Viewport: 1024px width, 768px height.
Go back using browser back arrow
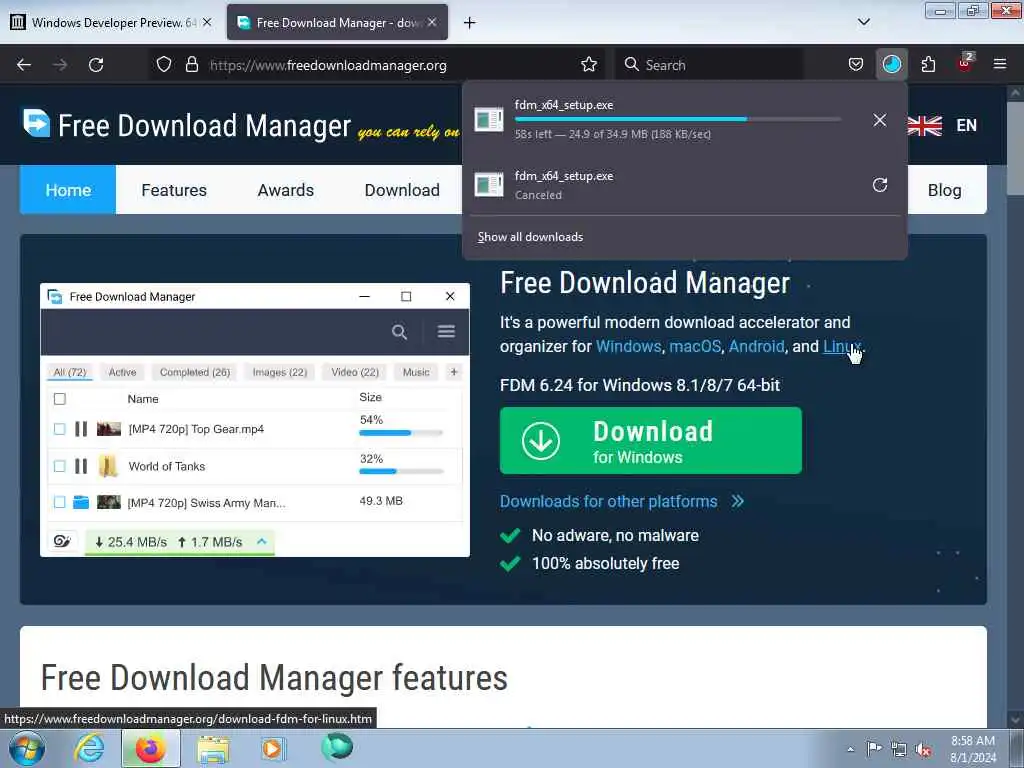tap(24, 65)
